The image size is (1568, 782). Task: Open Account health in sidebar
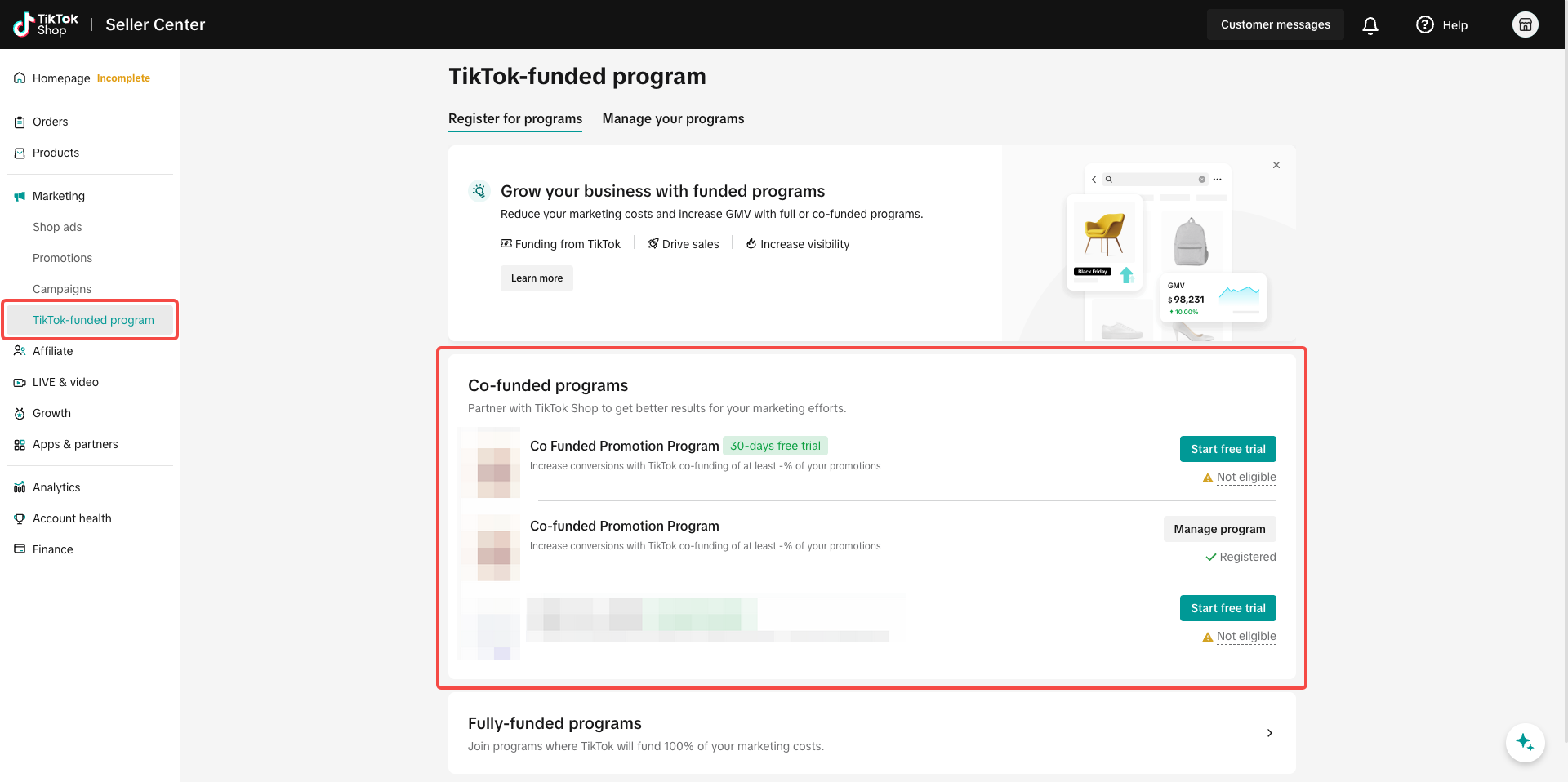tap(72, 518)
